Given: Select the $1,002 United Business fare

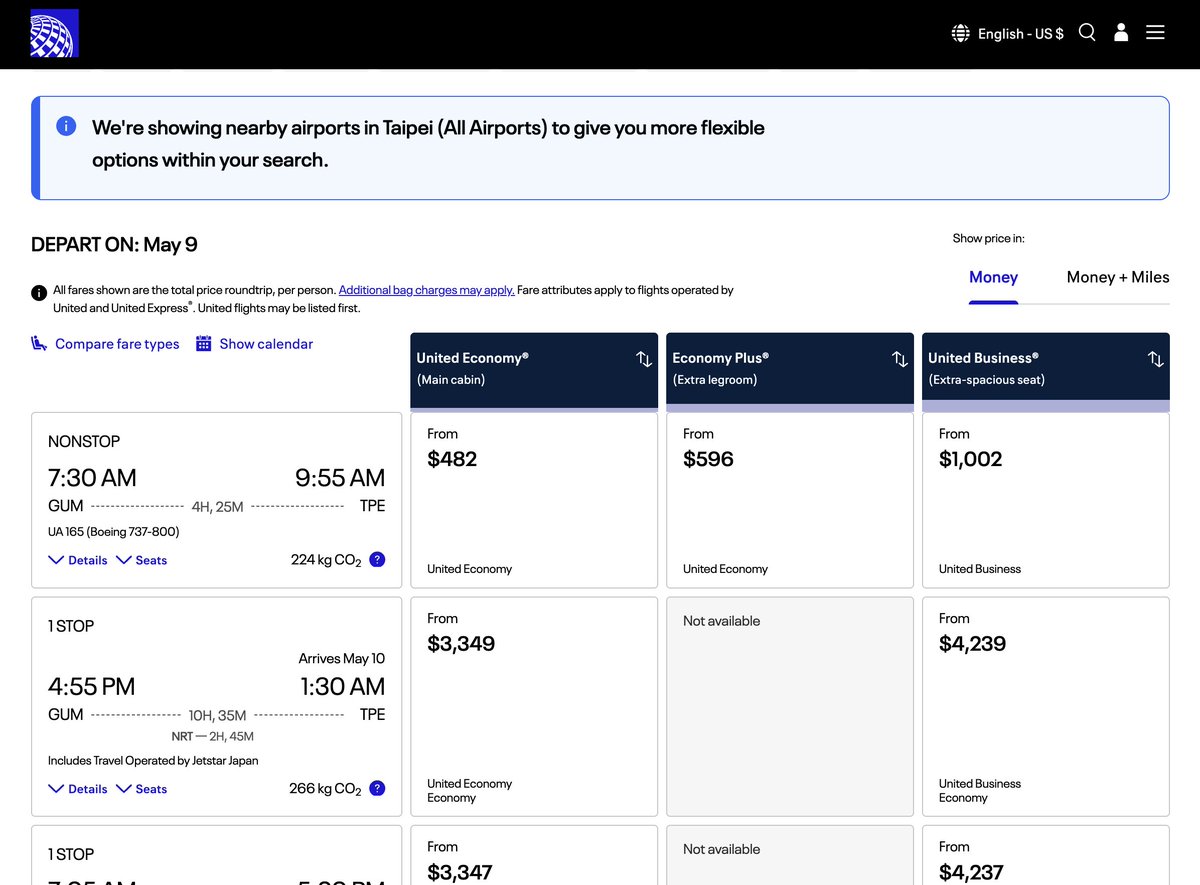Looking at the screenshot, I should 1046,500.
